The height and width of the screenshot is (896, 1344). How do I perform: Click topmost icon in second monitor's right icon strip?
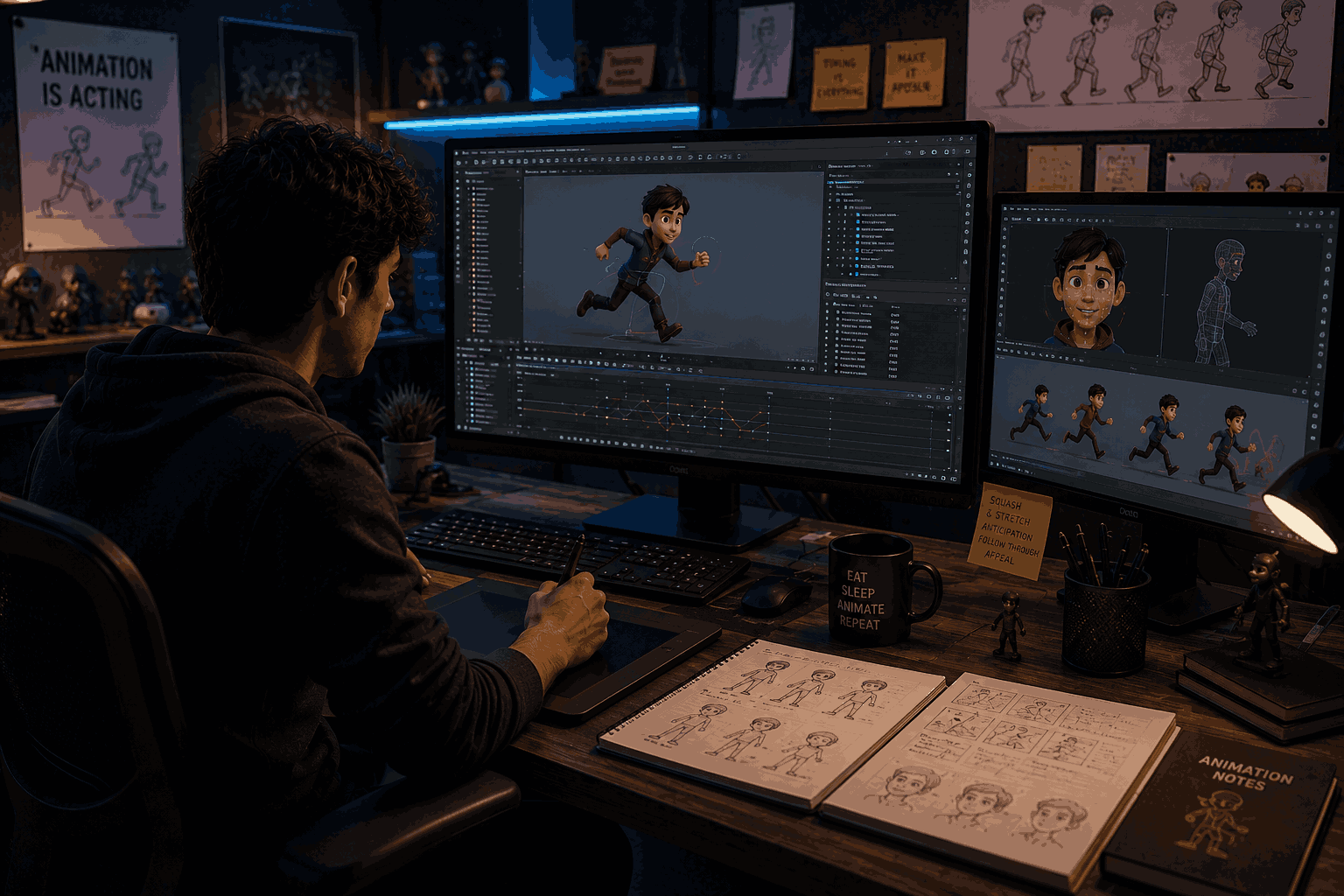coord(1329,241)
